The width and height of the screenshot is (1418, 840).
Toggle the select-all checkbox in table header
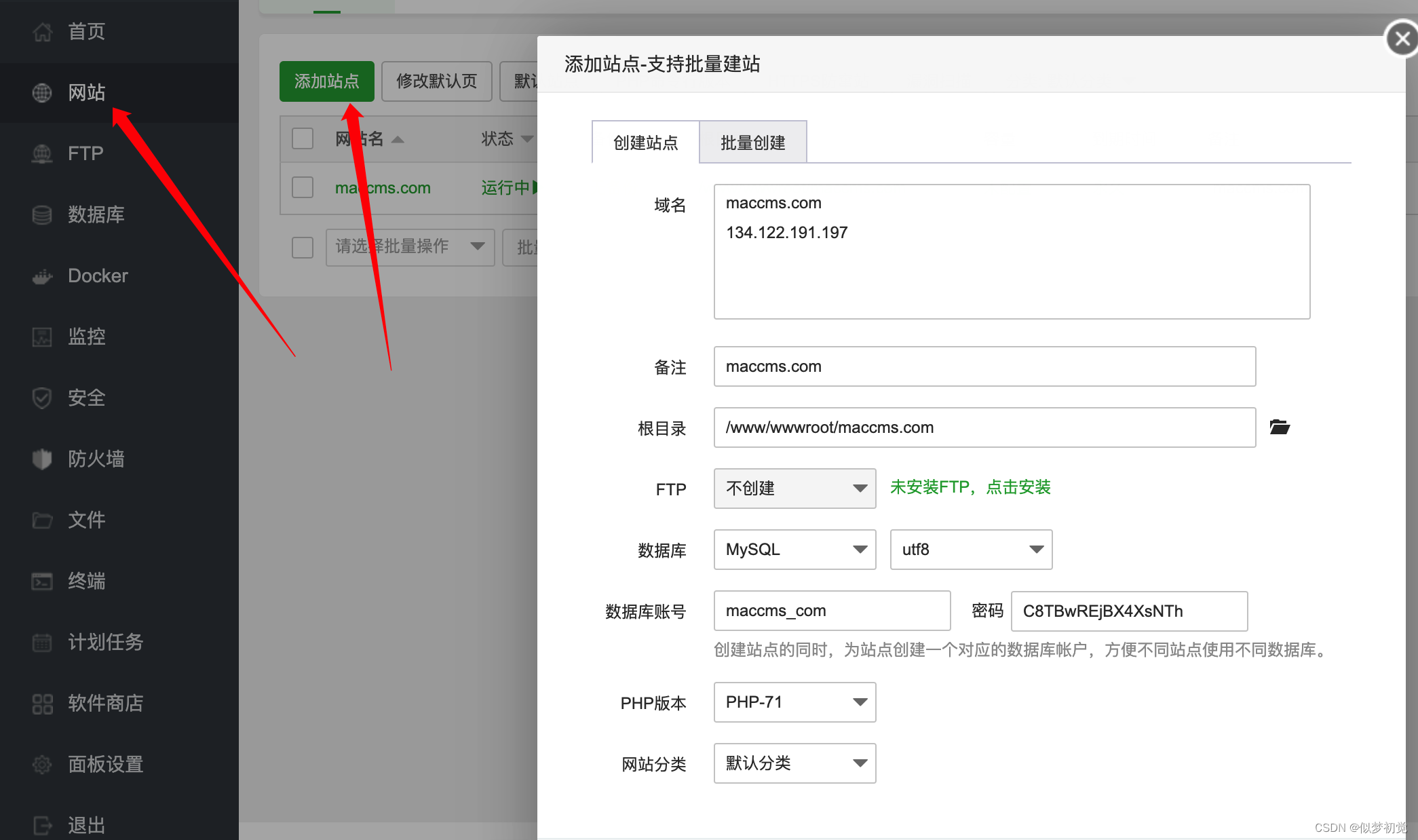coord(303,138)
